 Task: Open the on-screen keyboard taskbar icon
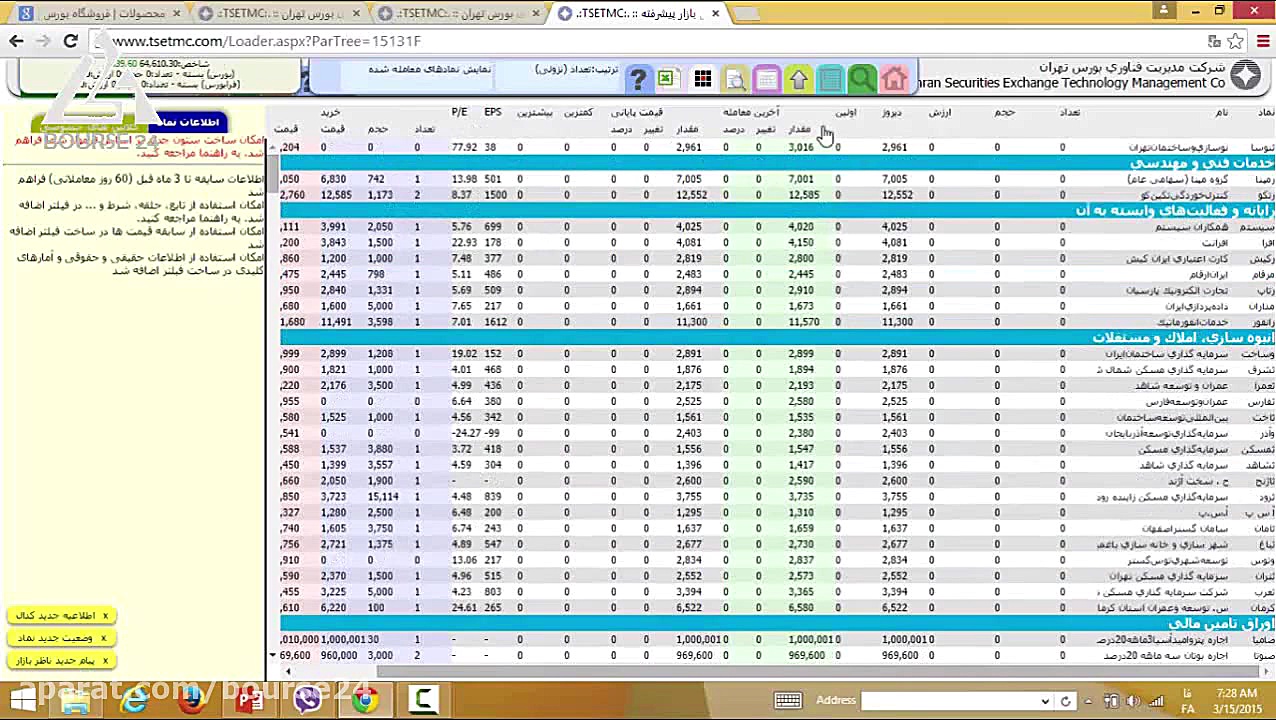click(787, 701)
